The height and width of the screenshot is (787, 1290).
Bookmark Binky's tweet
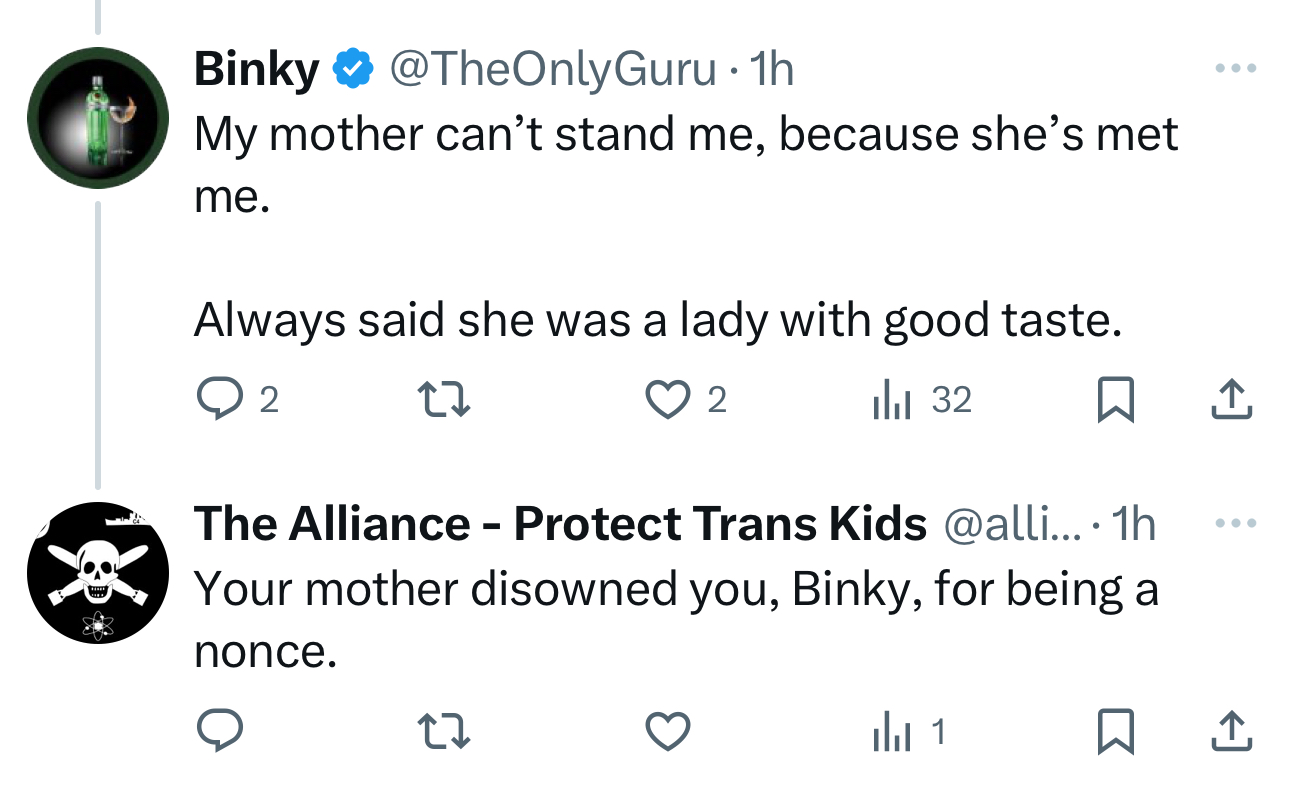(1116, 400)
